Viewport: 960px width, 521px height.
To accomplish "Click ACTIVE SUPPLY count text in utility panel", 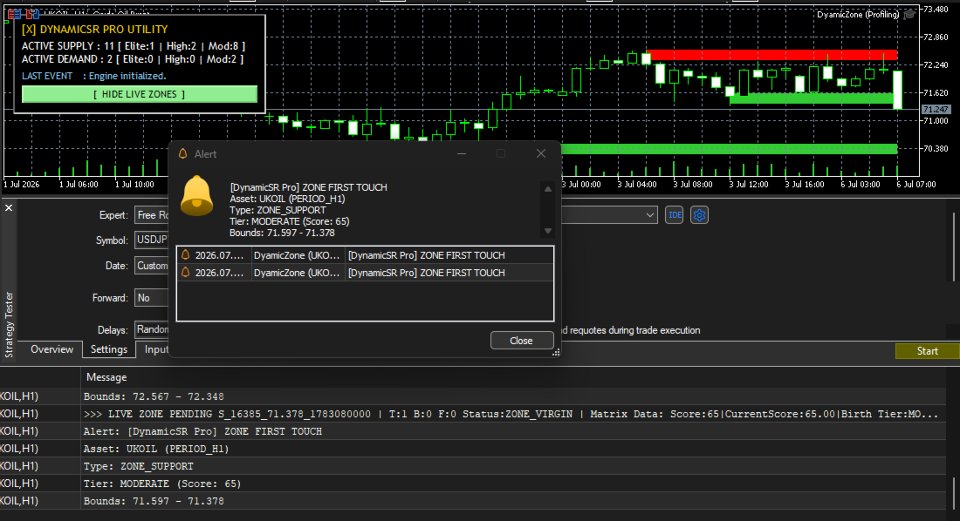I will tap(133, 46).
